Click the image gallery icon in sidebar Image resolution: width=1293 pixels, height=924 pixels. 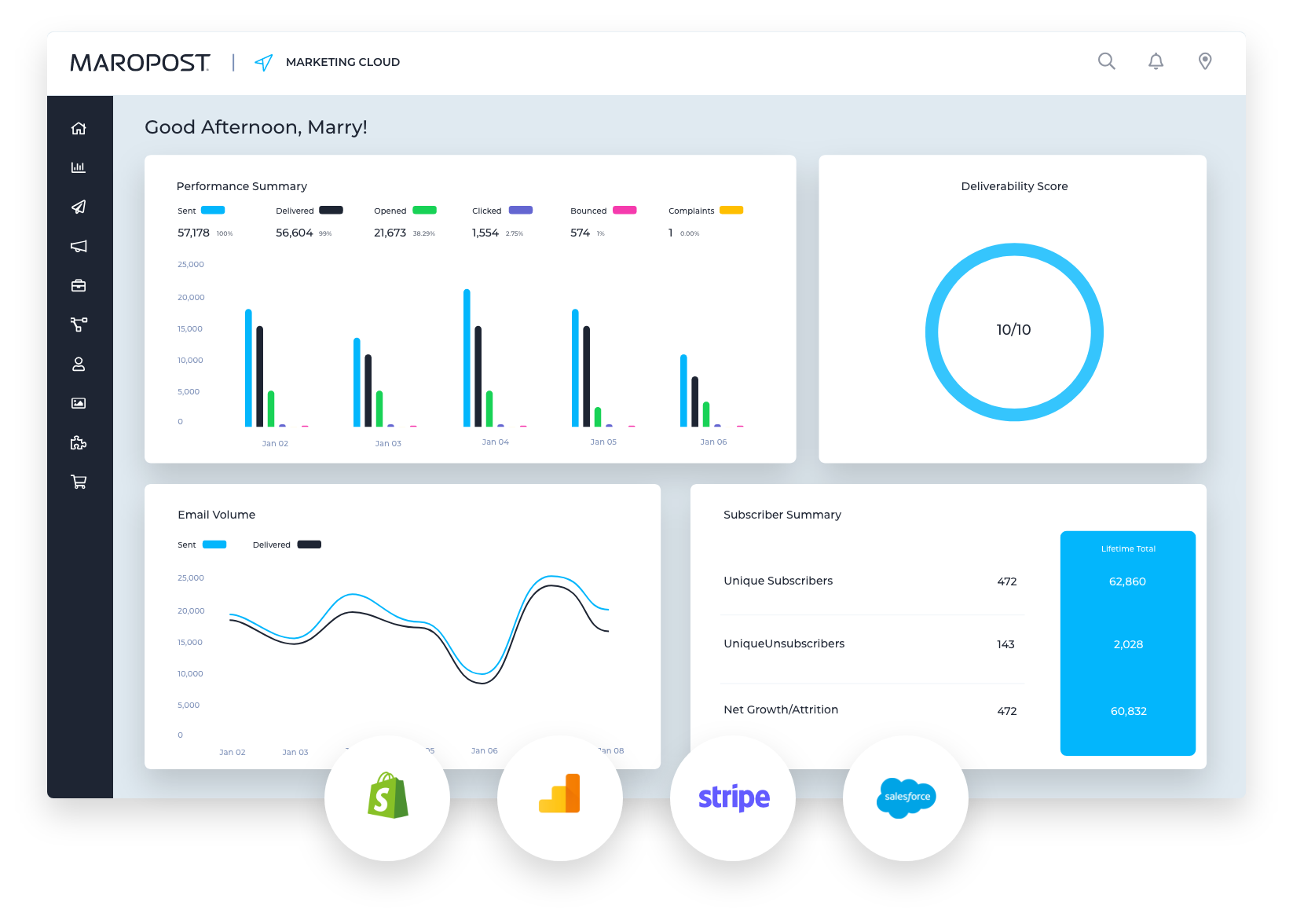pyautogui.click(x=79, y=403)
